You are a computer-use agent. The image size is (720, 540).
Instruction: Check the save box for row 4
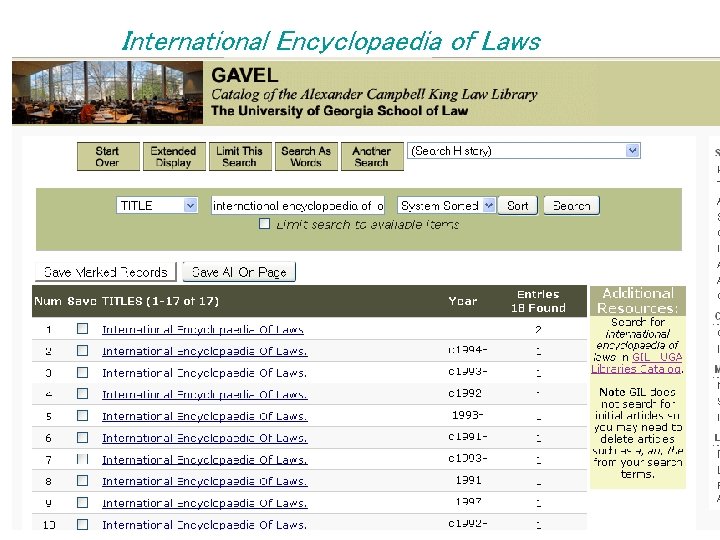coord(83,394)
